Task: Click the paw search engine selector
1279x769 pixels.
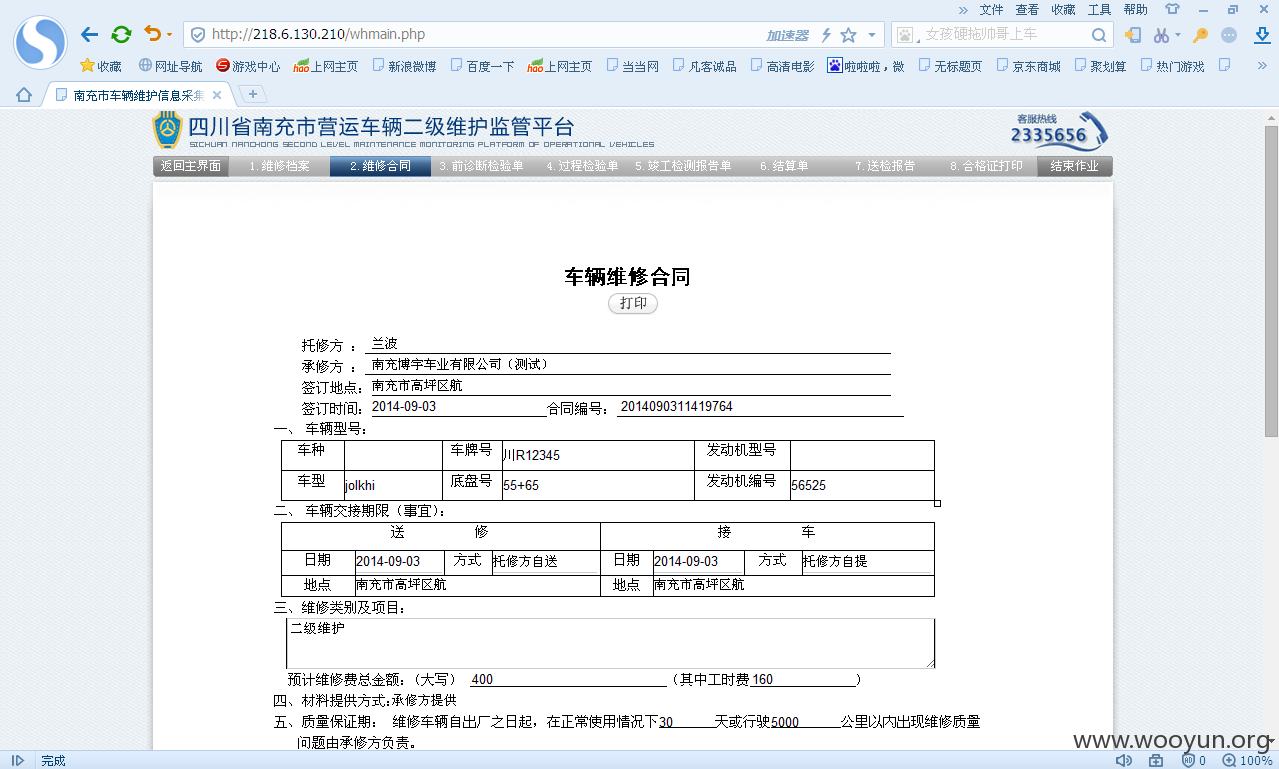Action: pyautogui.click(x=907, y=35)
